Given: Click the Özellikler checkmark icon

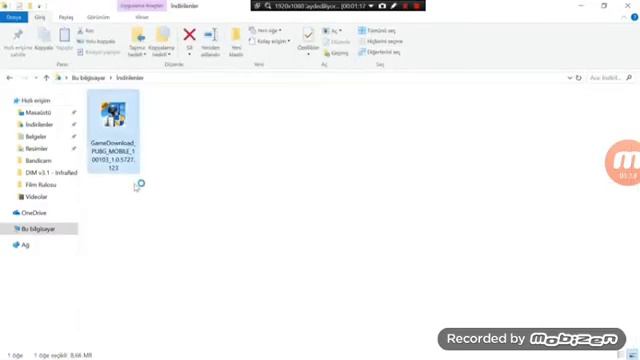Looking at the screenshot, I should 308,35.
